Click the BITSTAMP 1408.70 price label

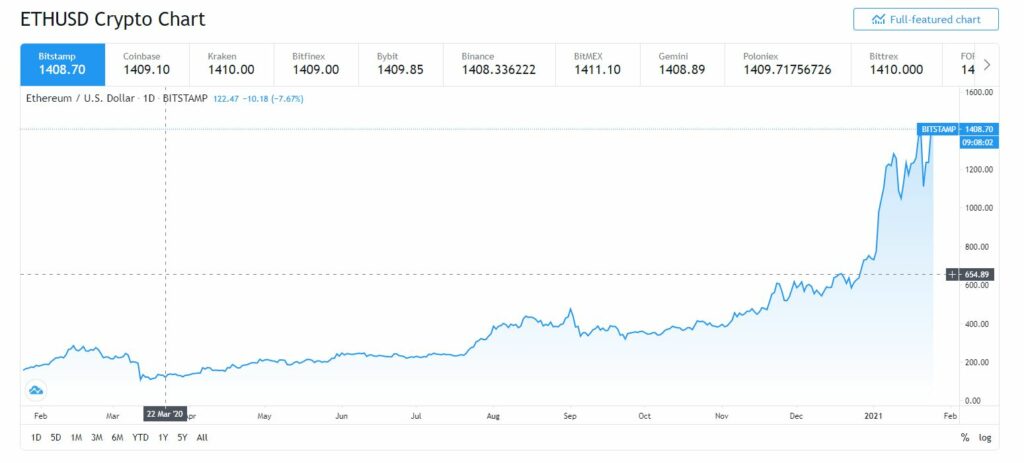tap(957, 129)
